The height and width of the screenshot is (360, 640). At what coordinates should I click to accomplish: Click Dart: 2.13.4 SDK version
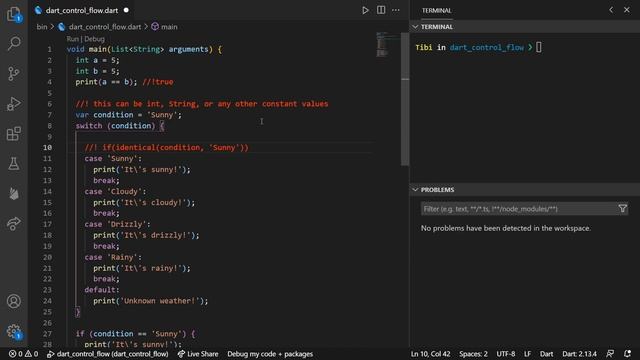point(579,354)
